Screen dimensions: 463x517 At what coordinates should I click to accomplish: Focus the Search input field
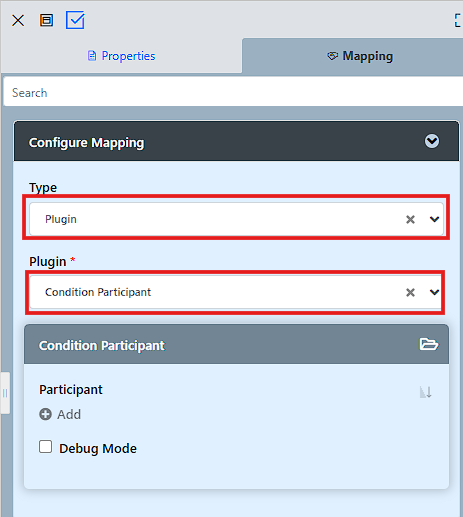pos(233,92)
